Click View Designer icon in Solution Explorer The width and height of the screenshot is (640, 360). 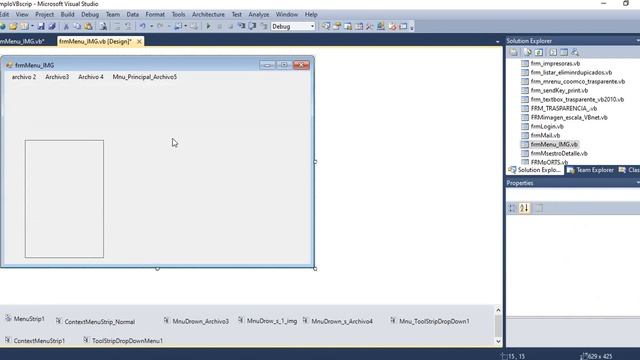(564, 52)
